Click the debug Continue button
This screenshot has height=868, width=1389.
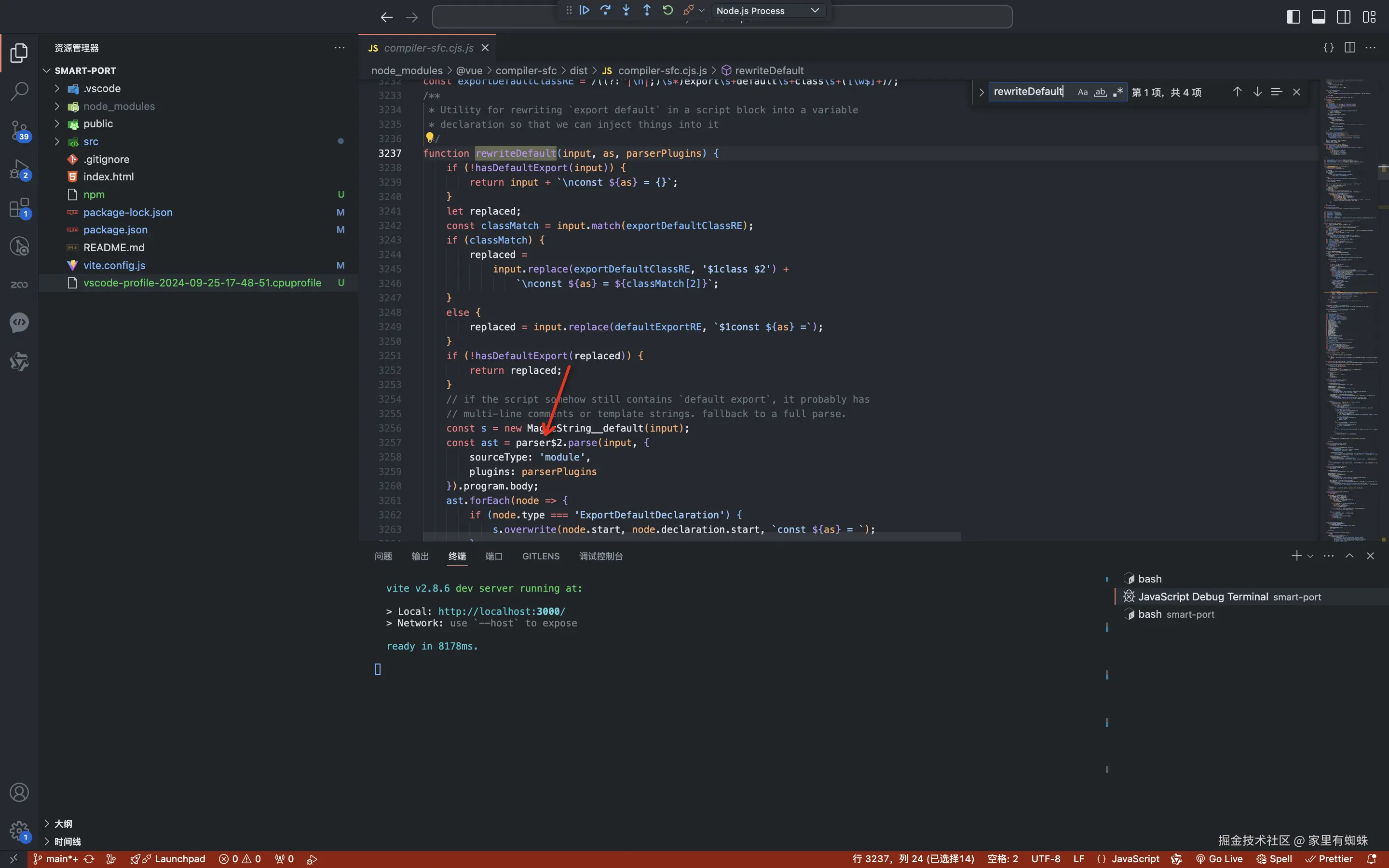point(585,10)
